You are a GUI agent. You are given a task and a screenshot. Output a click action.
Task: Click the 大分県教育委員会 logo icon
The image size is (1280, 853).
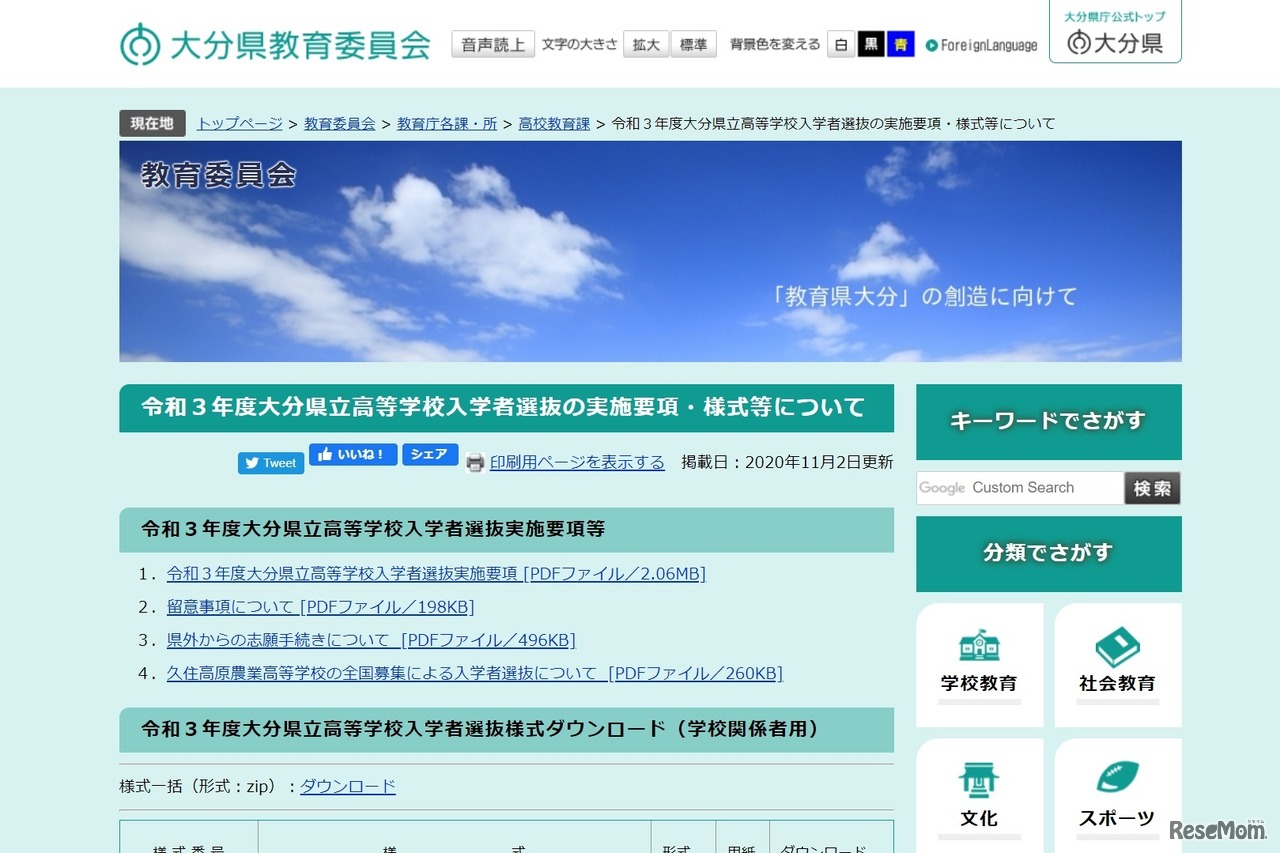(x=139, y=44)
